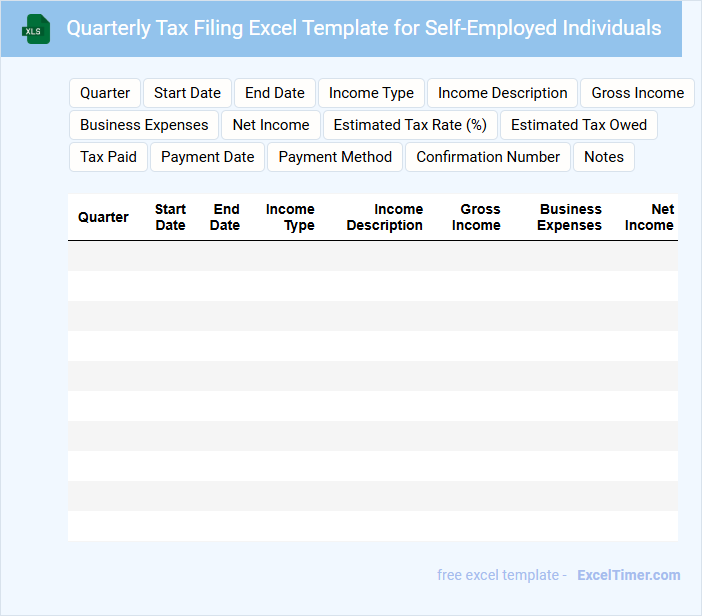This screenshot has width=702, height=616.
Task: Click the Income Type tag
Action: click(371, 93)
